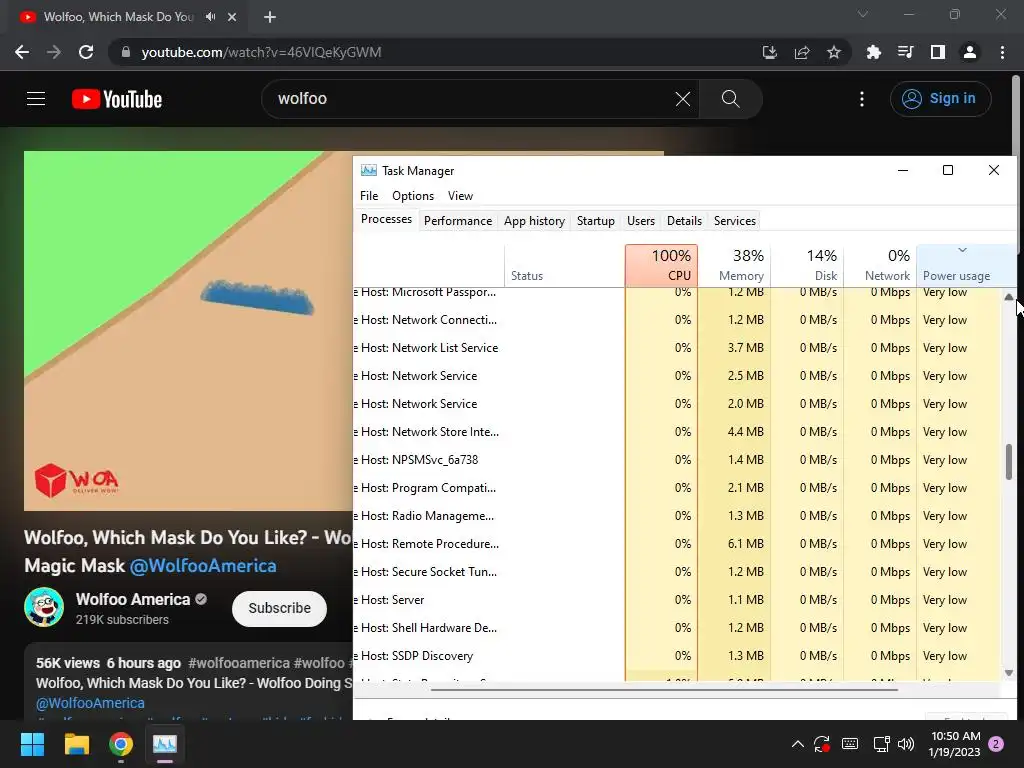Open the notification center badge
Viewport: 1024px width, 768px height.
[x=996, y=744]
